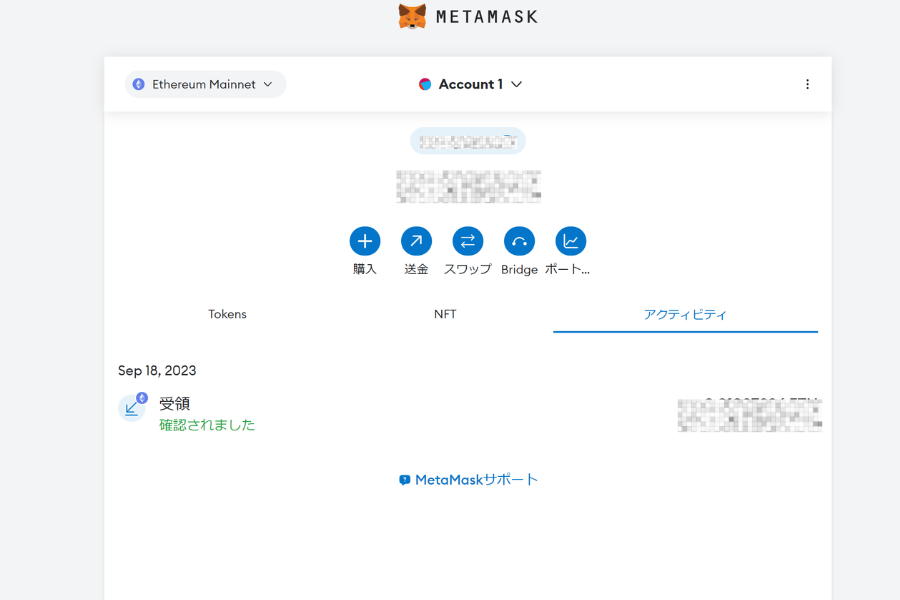Open the Bridge icon button
Image resolution: width=900 pixels, height=600 pixels.
pos(519,241)
